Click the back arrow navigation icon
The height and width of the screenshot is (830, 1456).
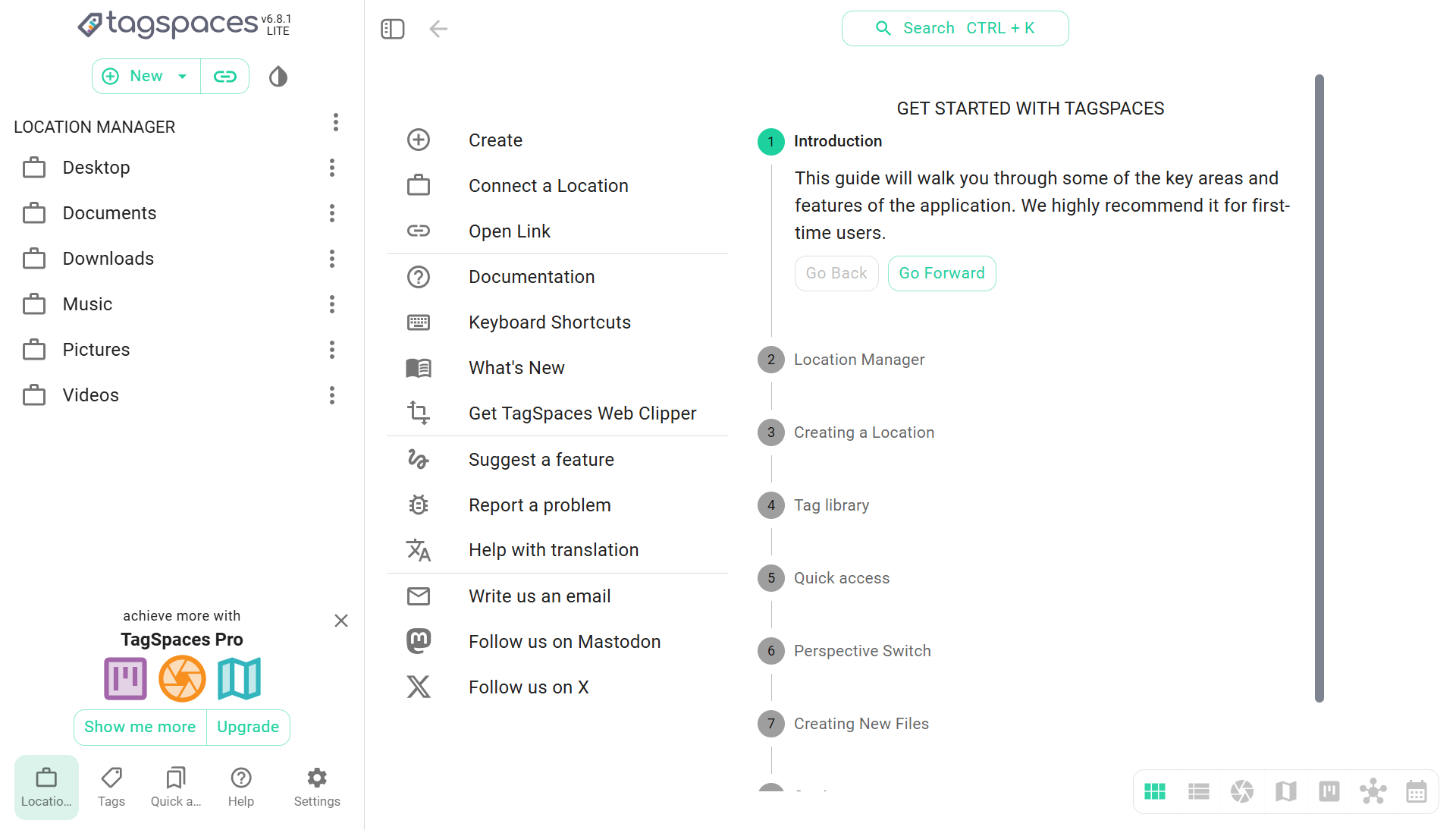click(438, 29)
